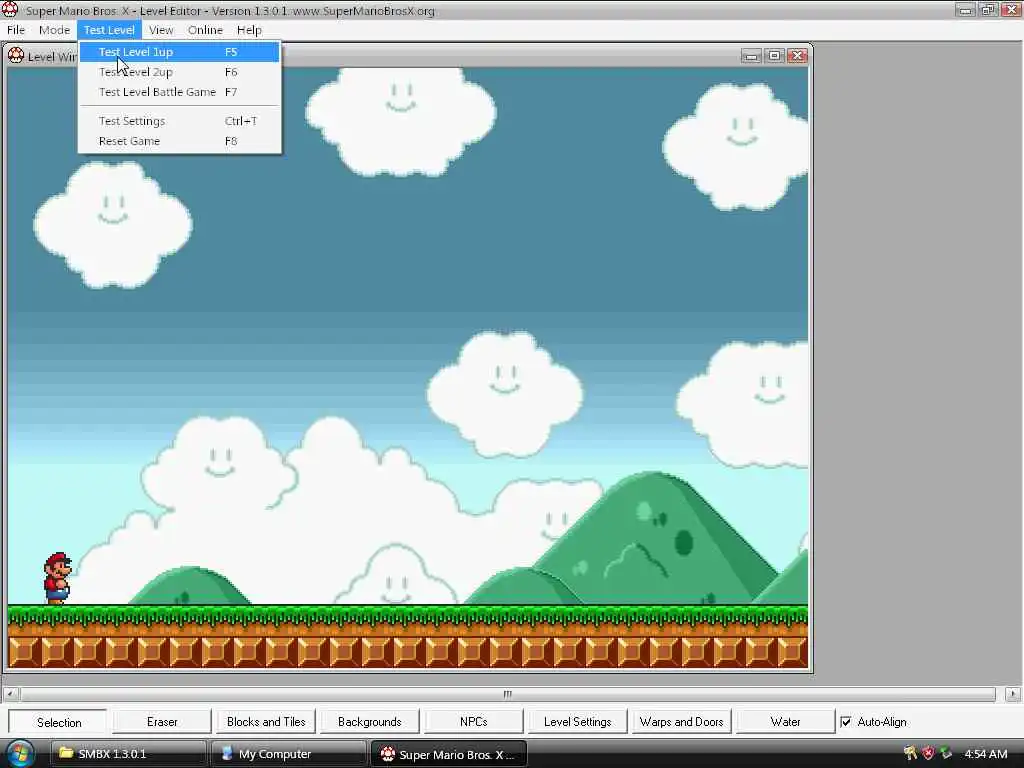Choose Test Level Battle Game

coord(180,92)
